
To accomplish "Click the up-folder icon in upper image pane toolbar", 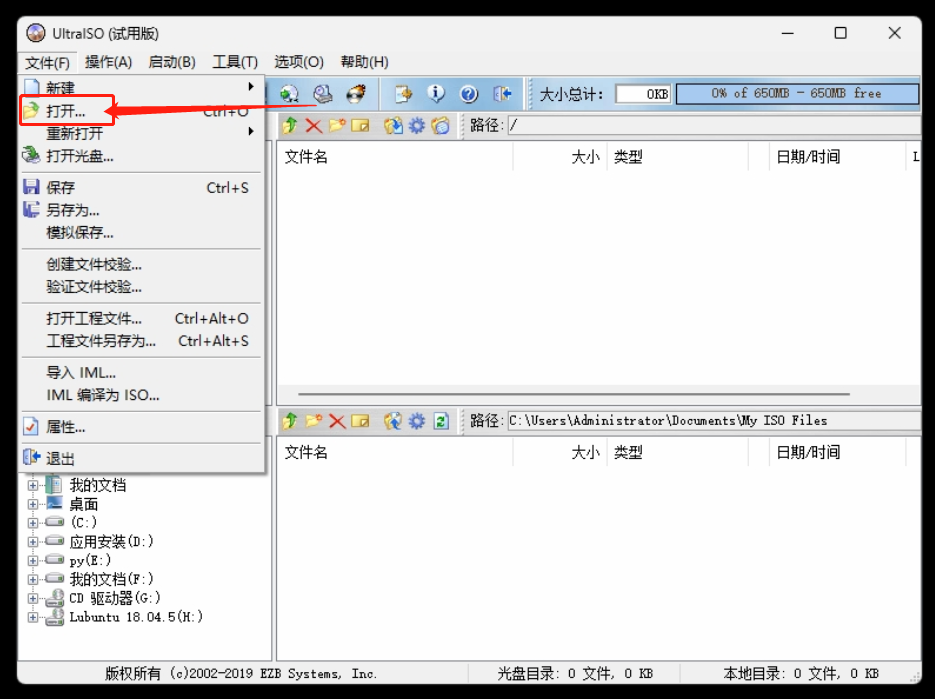I will (x=290, y=125).
